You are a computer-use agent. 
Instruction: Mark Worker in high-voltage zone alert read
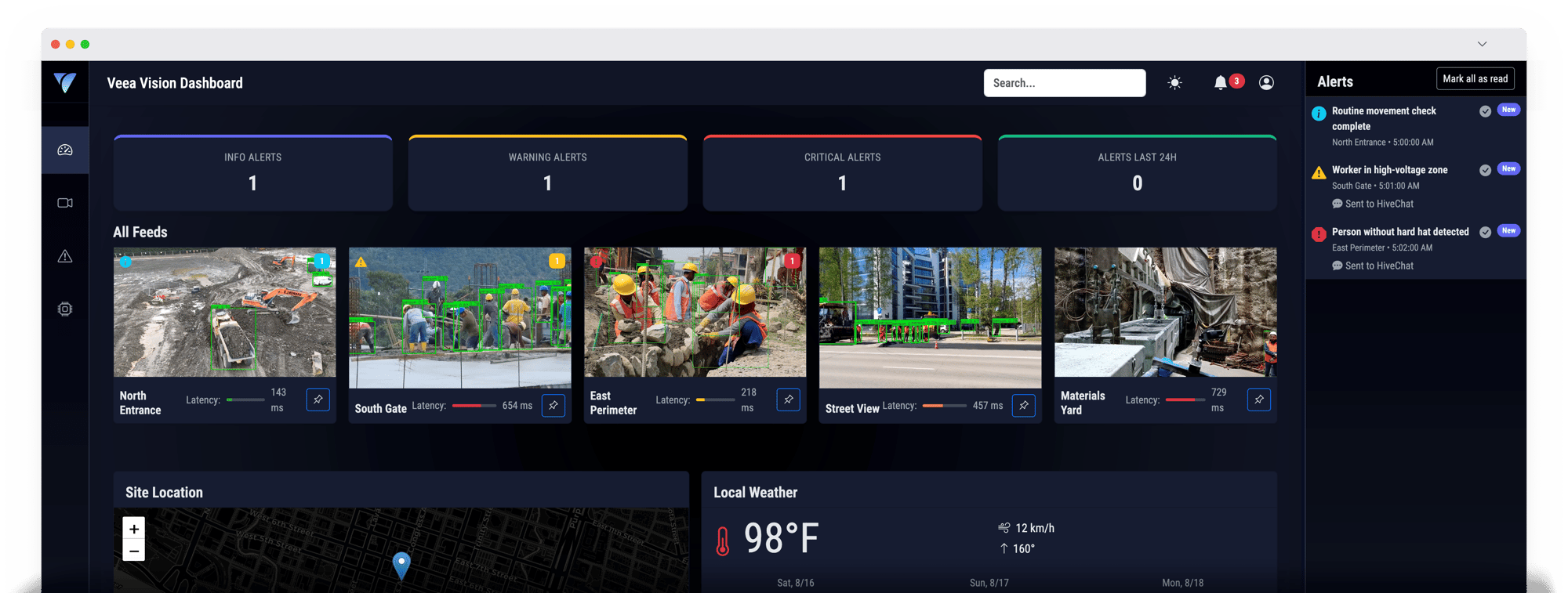click(x=1485, y=170)
